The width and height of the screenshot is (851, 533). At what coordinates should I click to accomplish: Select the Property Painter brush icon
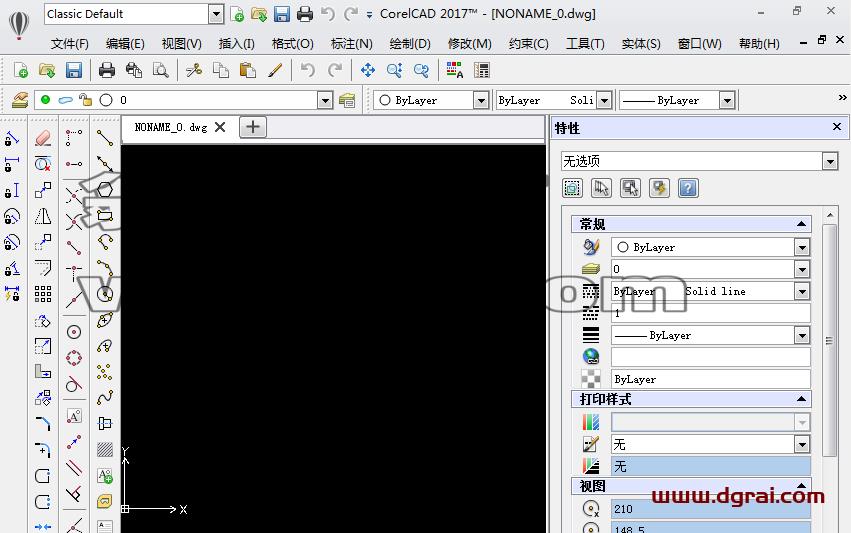(x=275, y=70)
